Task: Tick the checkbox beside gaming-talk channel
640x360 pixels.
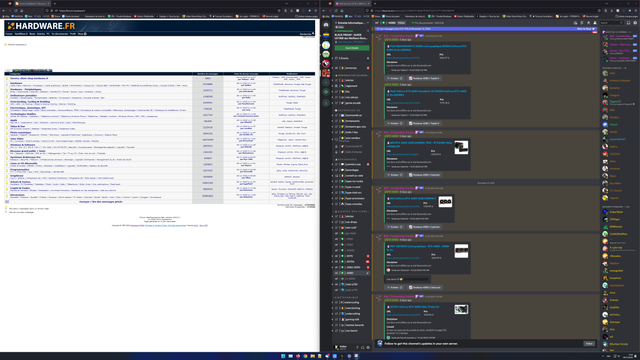Action: tap(337, 320)
